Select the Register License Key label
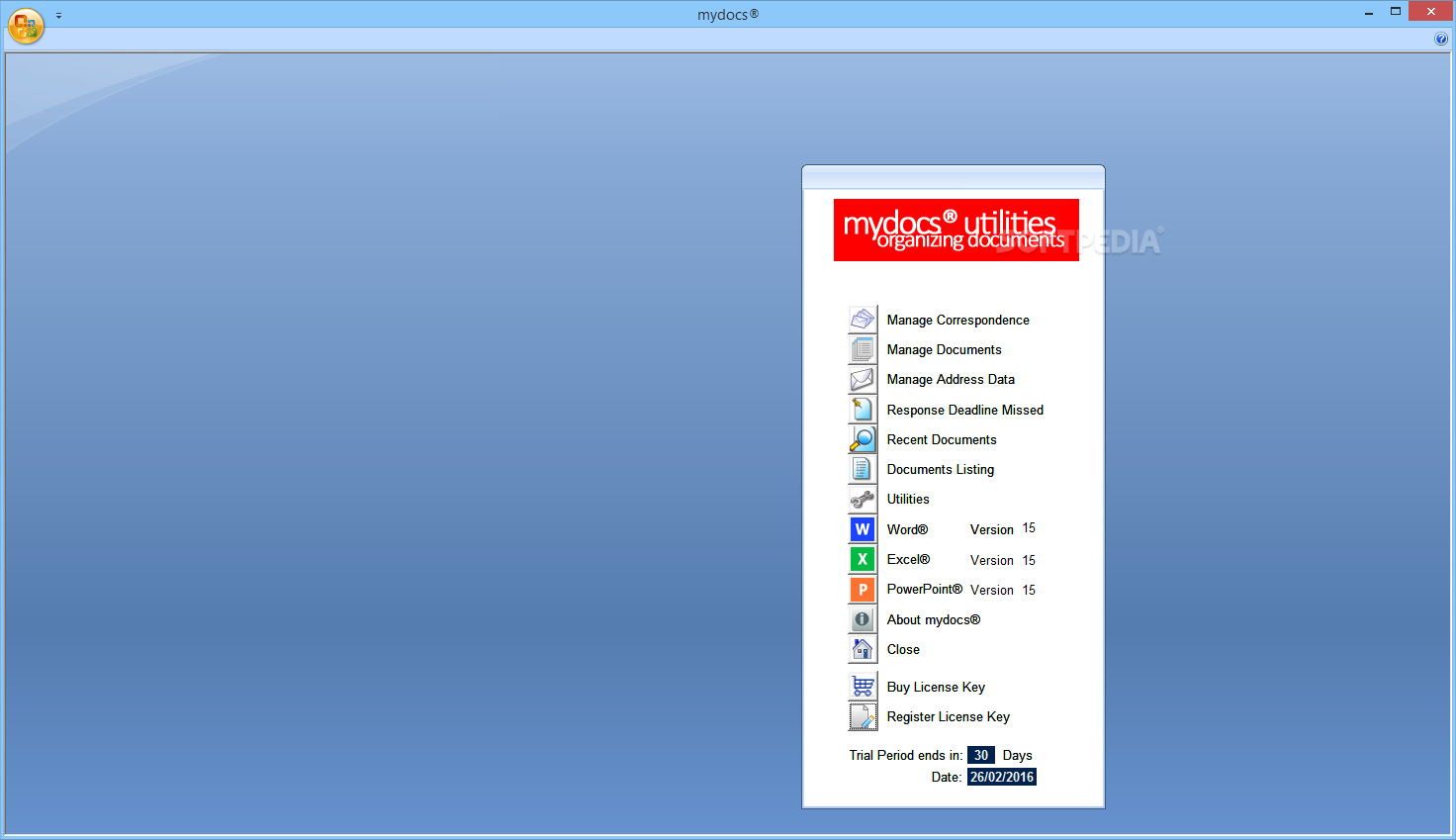This screenshot has width=1456, height=840. 949,716
